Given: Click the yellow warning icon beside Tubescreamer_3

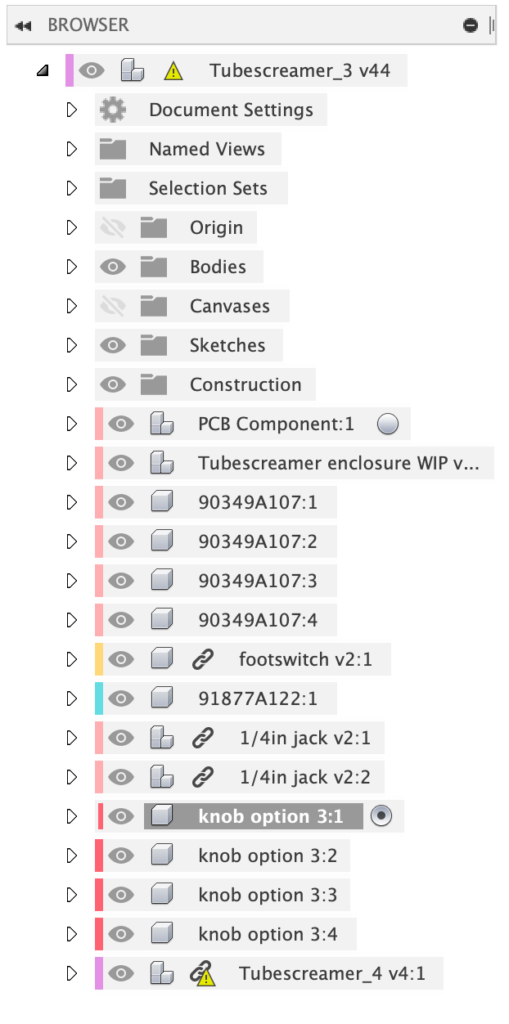Looking at the screenshot, I should [x=173, y=71].
